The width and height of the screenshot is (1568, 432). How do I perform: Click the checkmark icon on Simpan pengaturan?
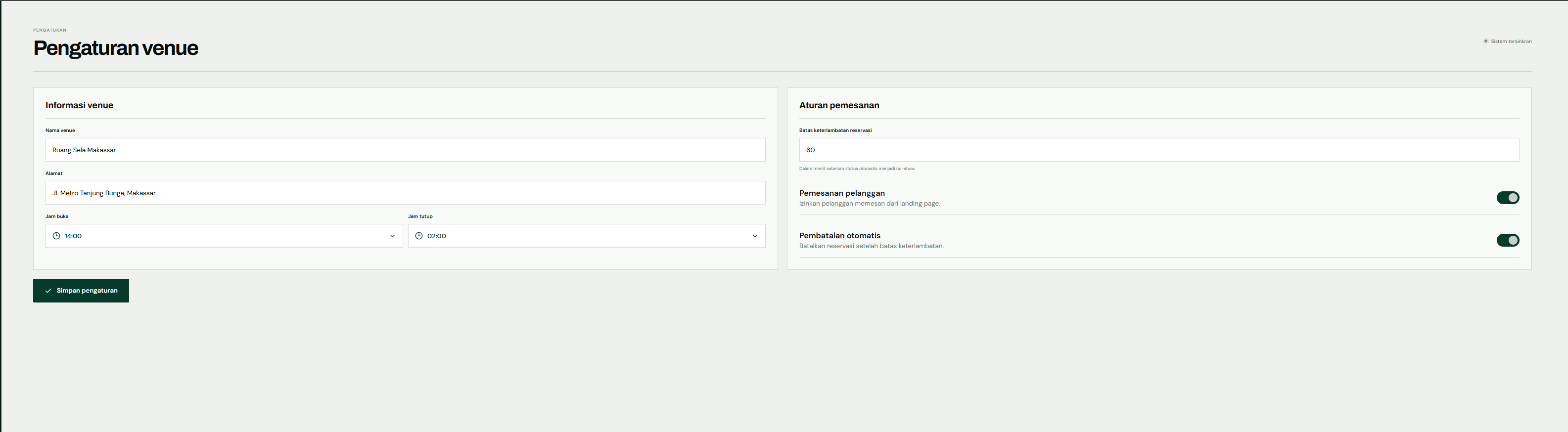click(48, 291)
